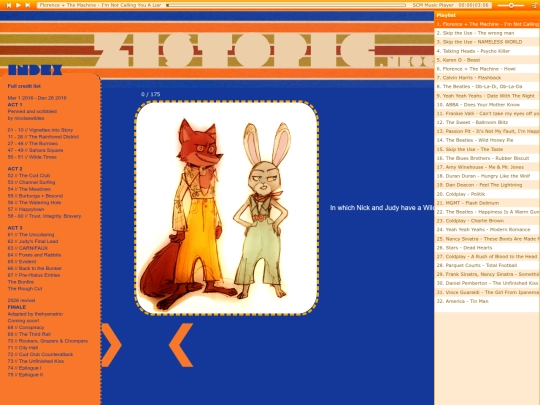Open '56 // The Watering Hole' chapter
540x405 pixels.
coord(34,202)
